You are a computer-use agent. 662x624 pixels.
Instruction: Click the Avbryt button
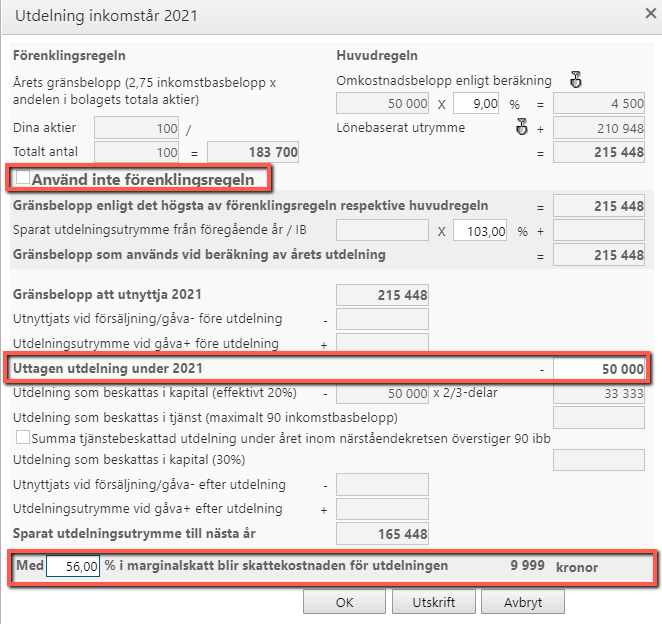523,602
